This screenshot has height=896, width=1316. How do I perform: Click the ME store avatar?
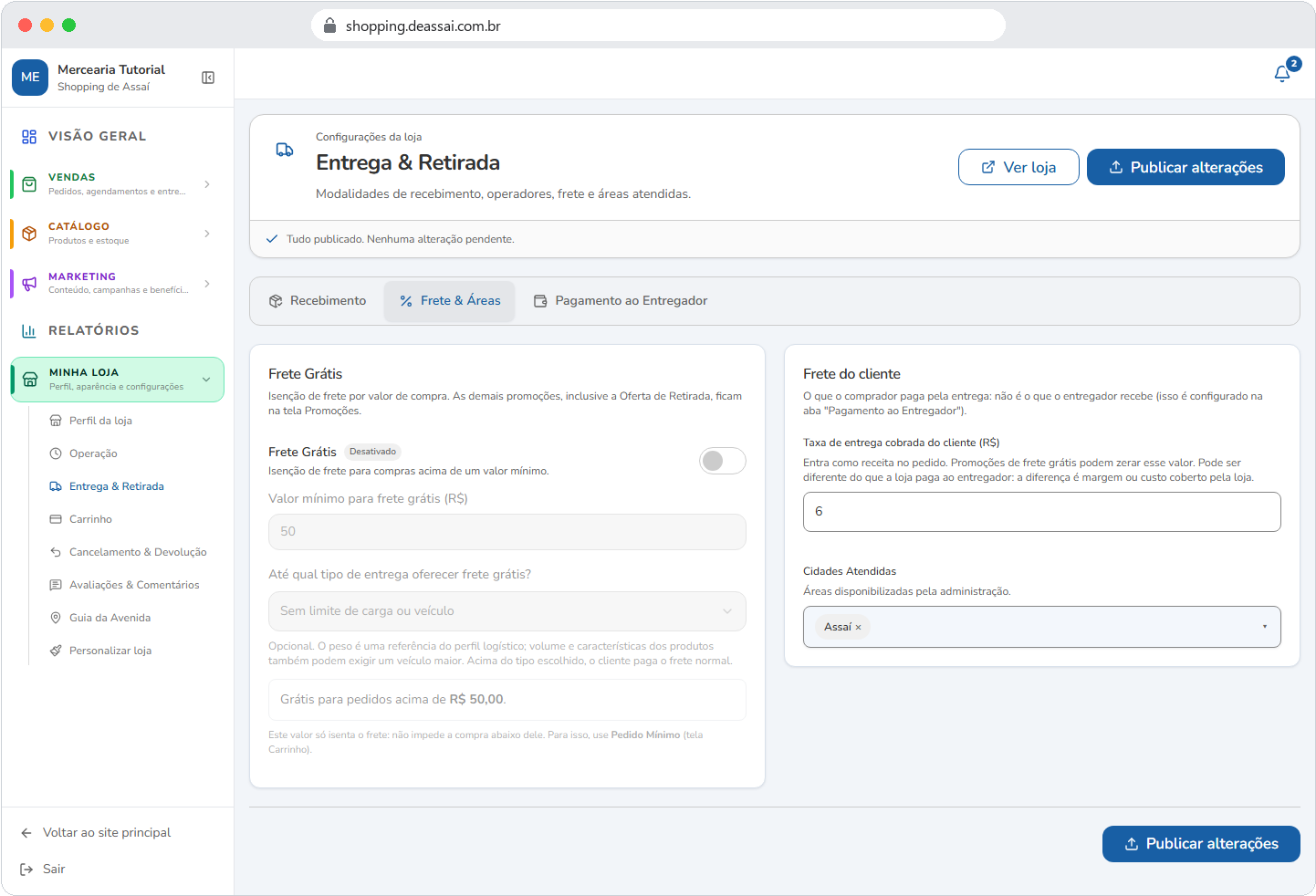(x=30, y=78)
